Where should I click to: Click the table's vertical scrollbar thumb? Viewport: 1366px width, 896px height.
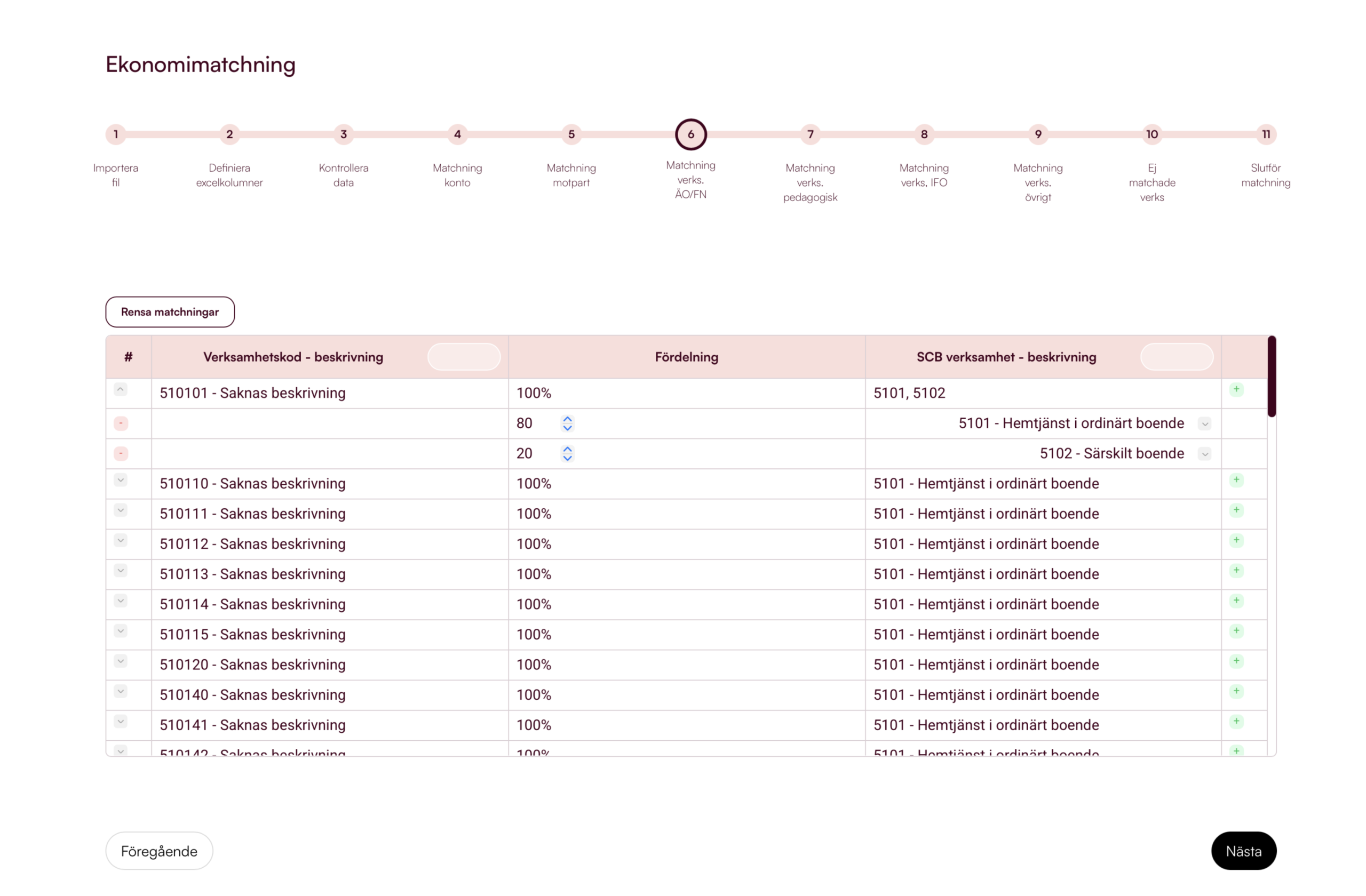coord(1272,377)
